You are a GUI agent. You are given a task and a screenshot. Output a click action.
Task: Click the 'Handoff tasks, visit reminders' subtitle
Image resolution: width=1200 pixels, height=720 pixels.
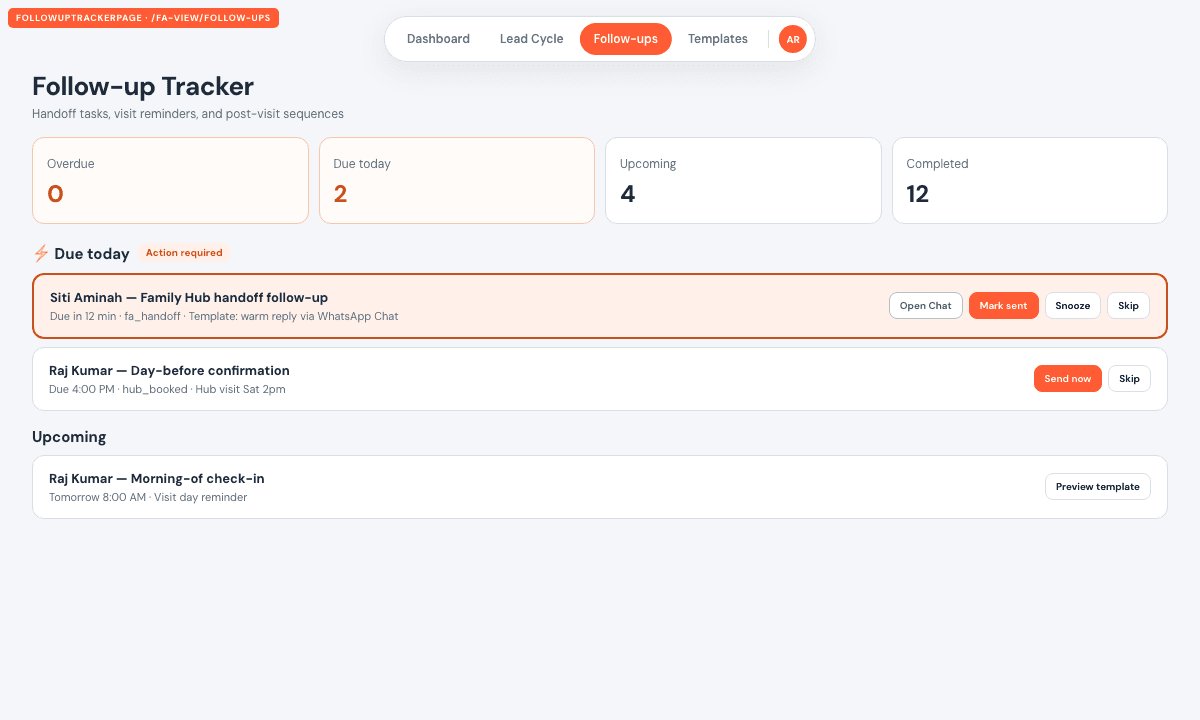click(x=188, y=114)
